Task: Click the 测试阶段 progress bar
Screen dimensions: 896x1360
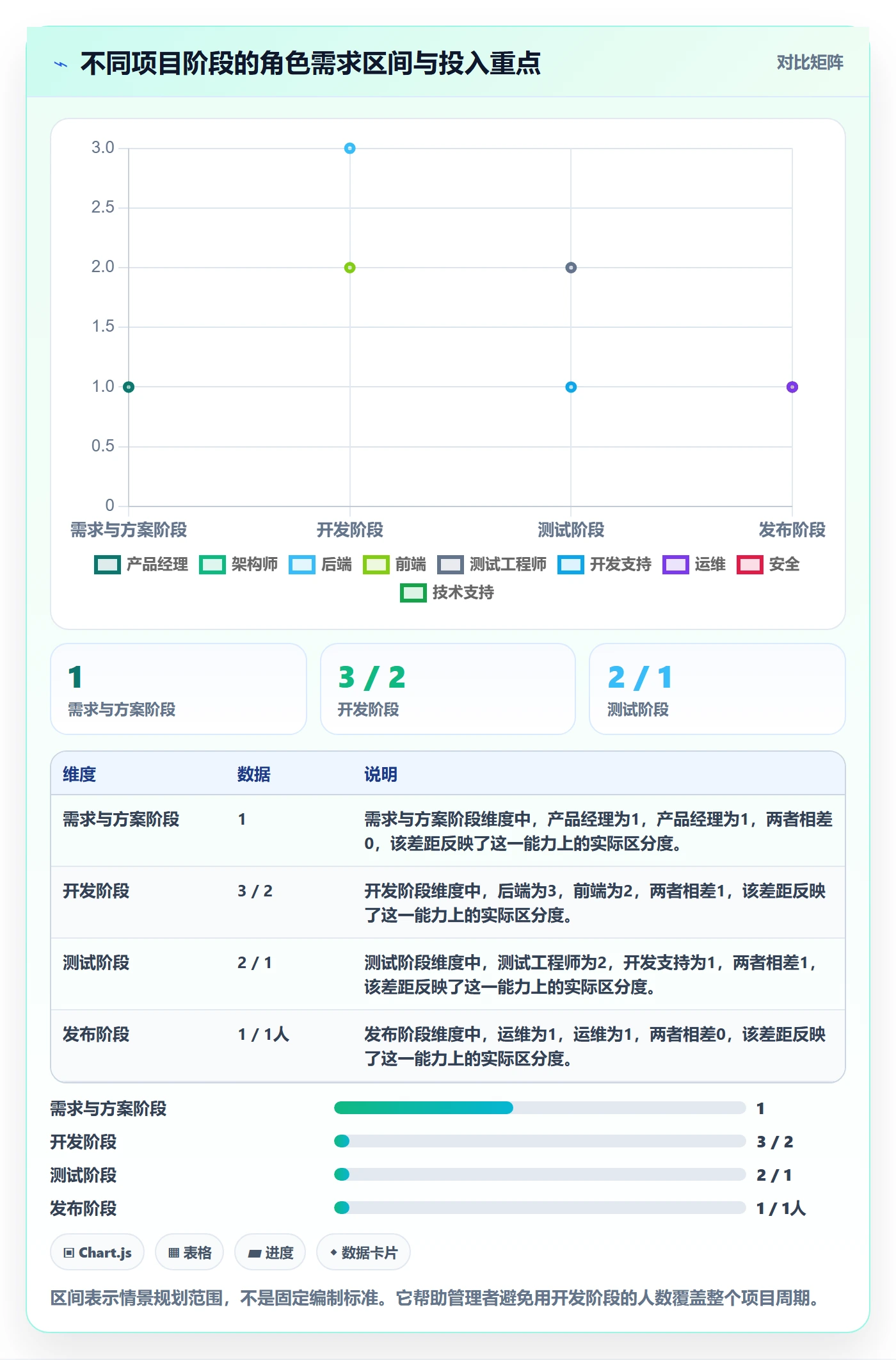Action: [x=540, y=1174]
